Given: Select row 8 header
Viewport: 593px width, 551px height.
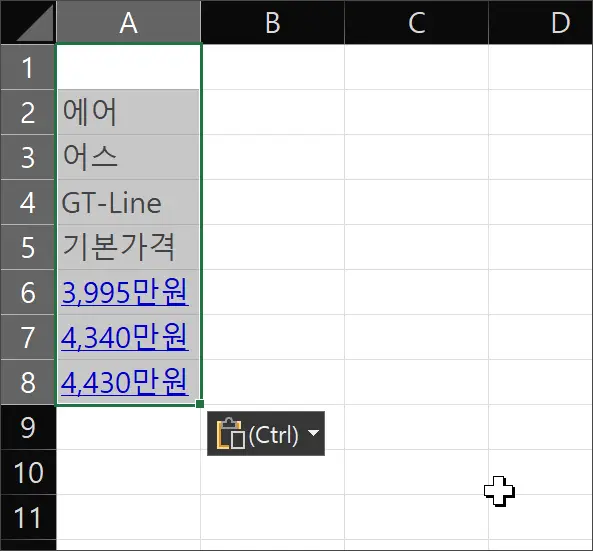Looking at the screenshot, I should 28,382.
